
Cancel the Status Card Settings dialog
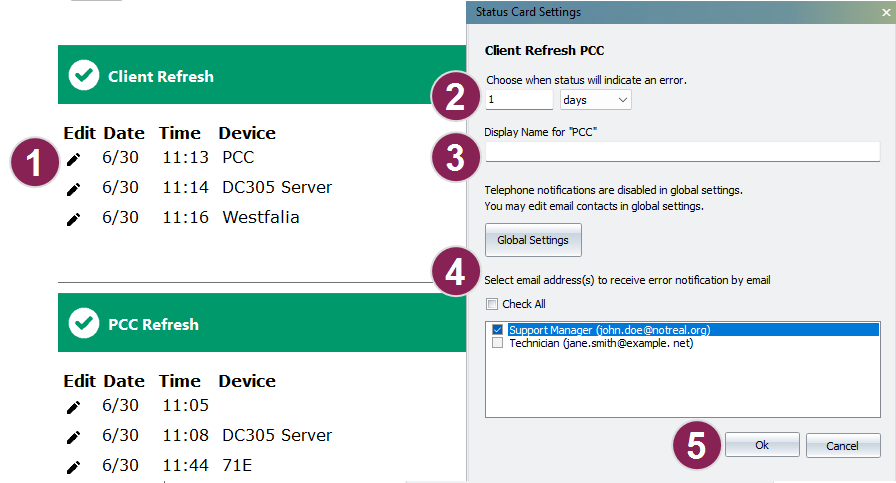843,445
